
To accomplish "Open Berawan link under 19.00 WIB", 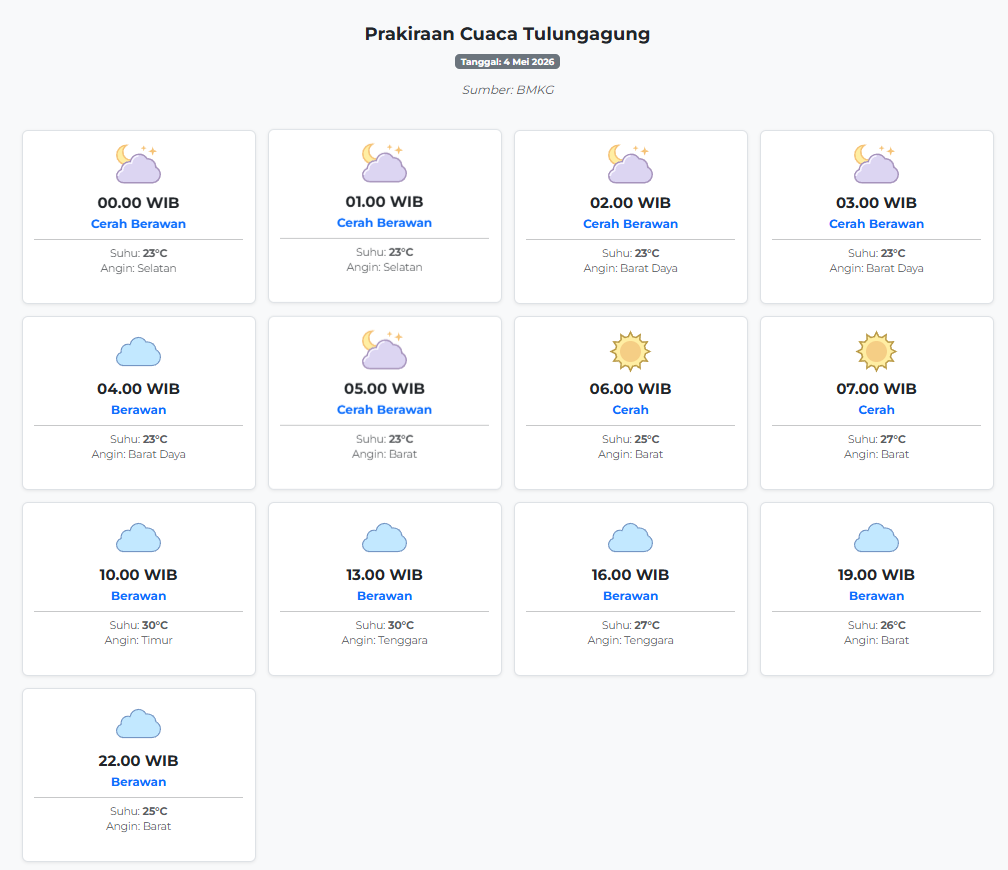I will tap(876, 596).
